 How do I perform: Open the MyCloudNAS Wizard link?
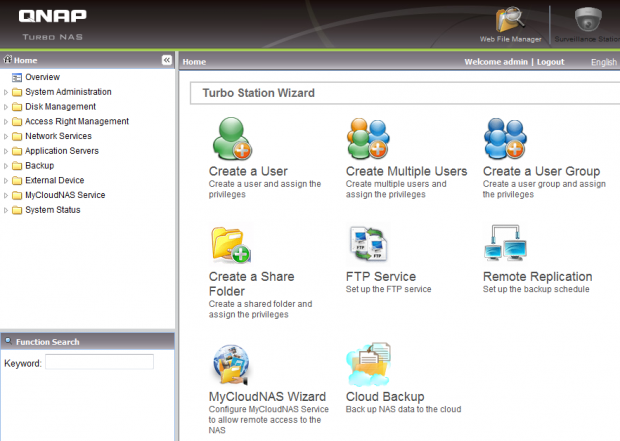[x=267, y=397]
